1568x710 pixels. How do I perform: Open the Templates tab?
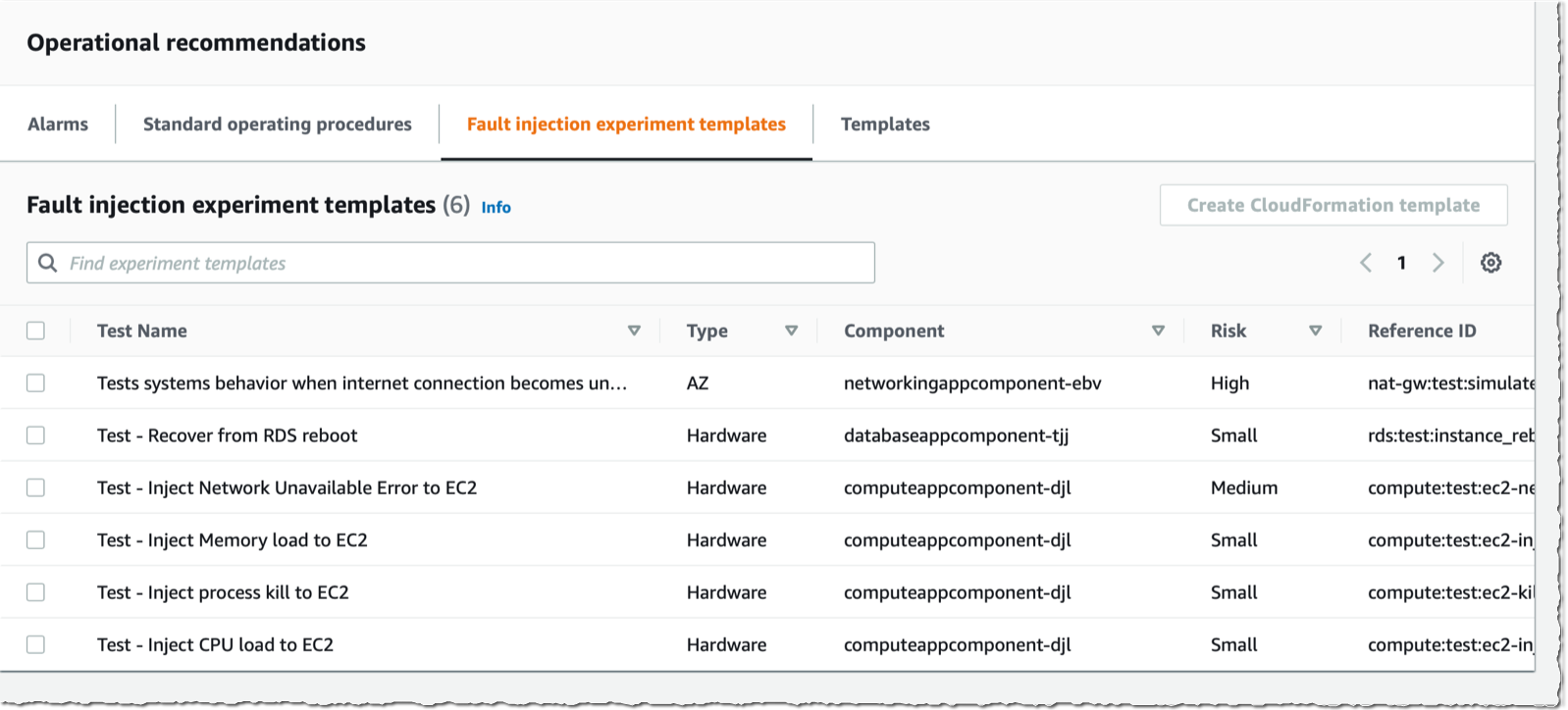click(885, 125)
